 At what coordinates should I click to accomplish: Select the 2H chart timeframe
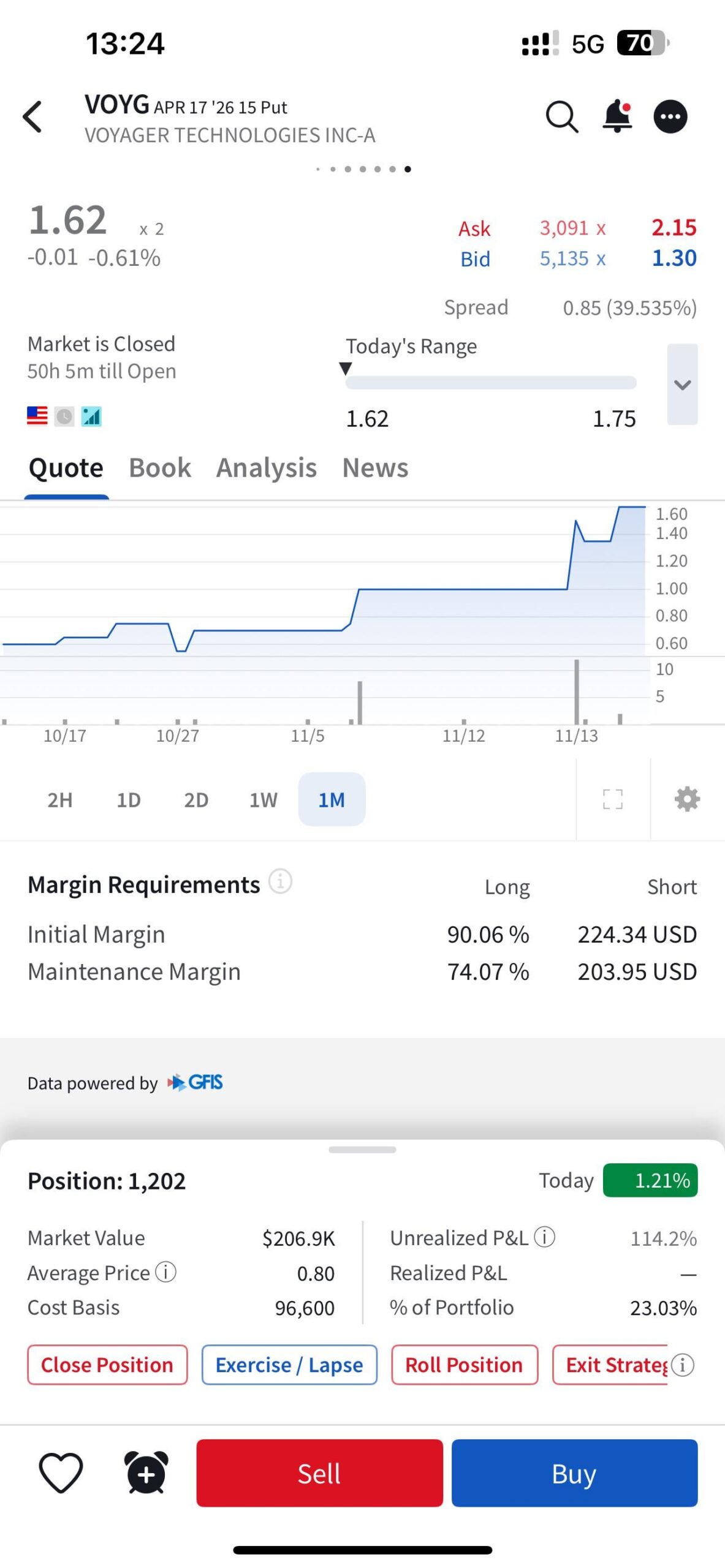[60, 799]
